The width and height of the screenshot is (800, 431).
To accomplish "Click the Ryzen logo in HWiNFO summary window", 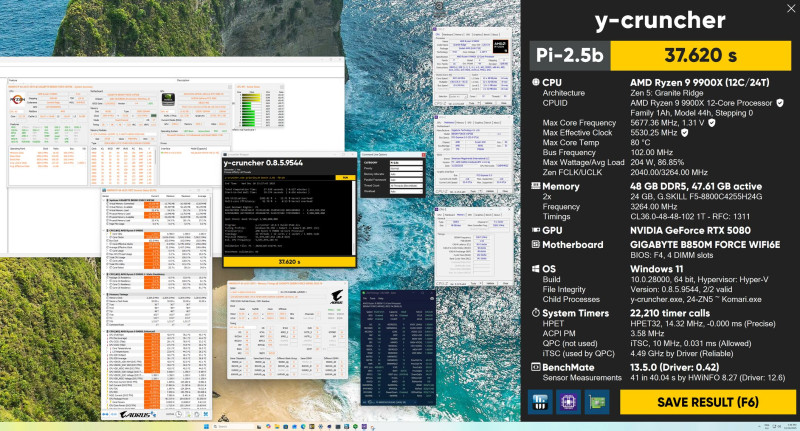I will pos(17,100).
